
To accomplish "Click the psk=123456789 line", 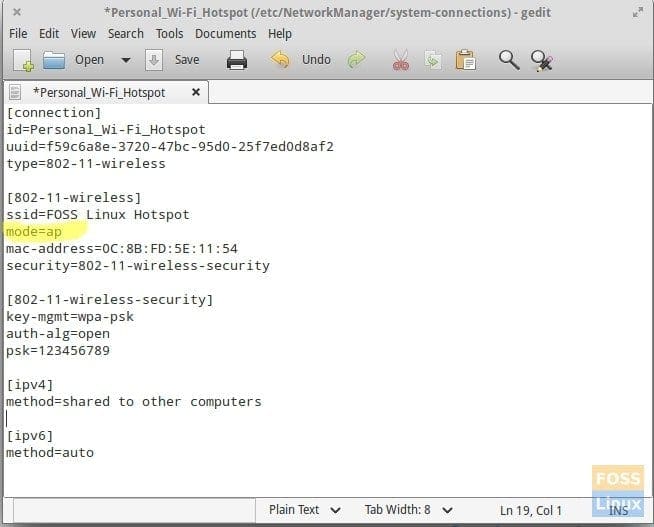I will point(58,351).
